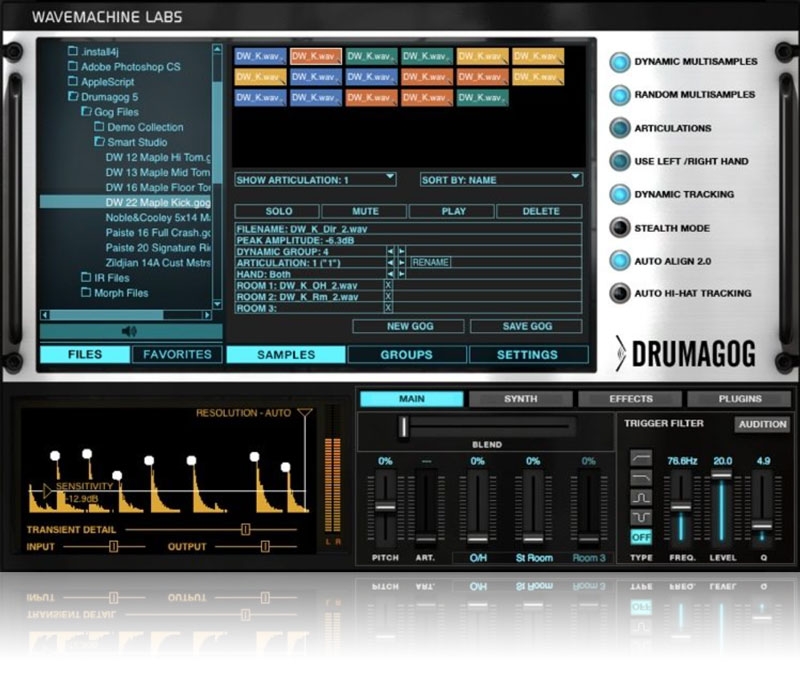Click the file browser scroll-right arrow
Screen dimensions: 800x694
pos(207,315)
